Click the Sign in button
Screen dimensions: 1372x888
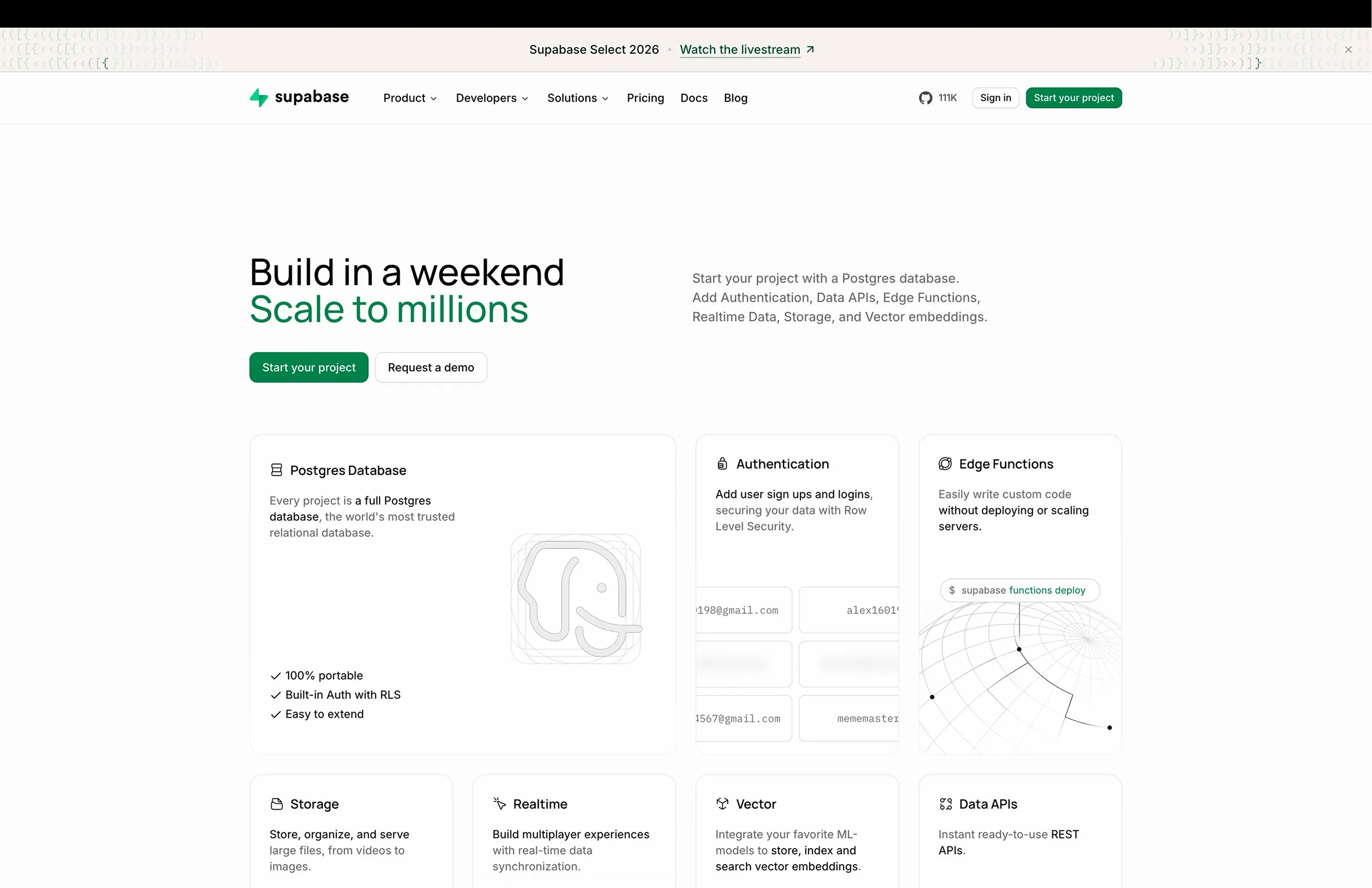click(996, 98)
